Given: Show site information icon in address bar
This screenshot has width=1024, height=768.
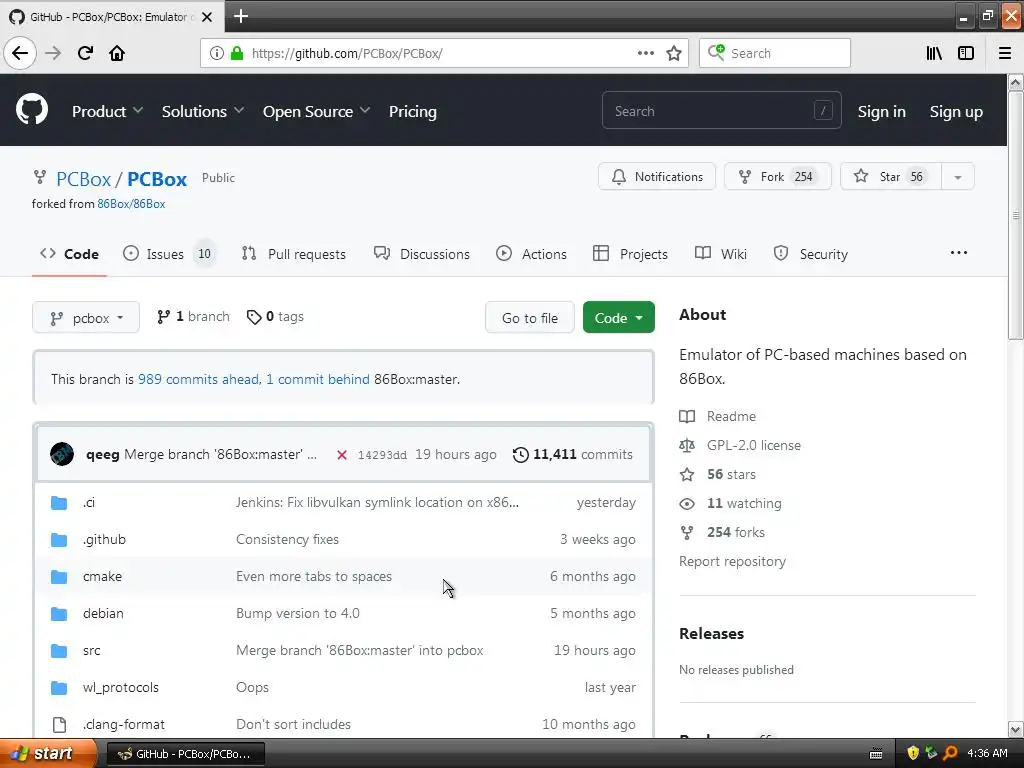Looking at the screenshot, I should (x=216, y=53).
